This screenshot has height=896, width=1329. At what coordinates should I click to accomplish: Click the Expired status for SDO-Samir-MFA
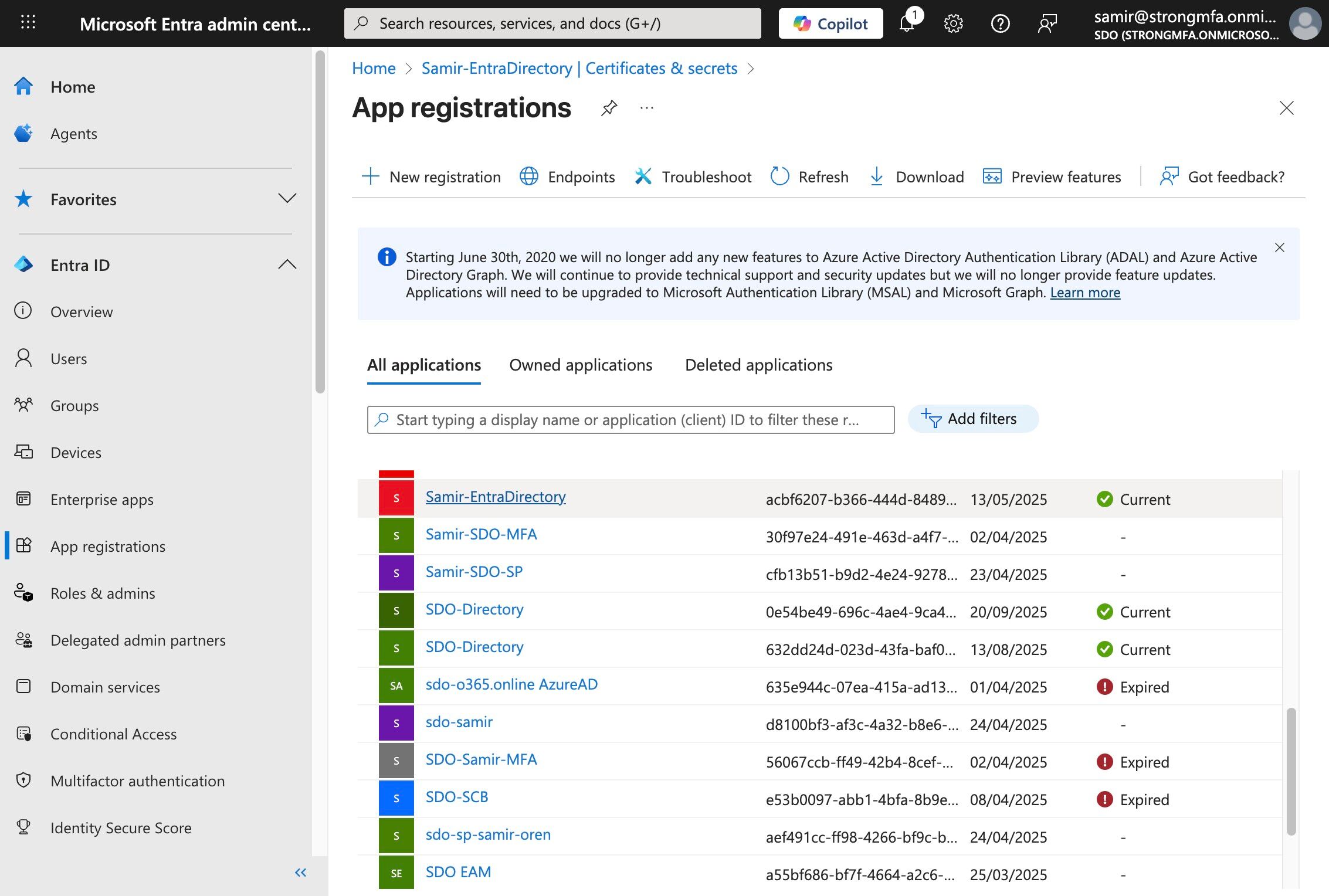[x=1133, y=762]
